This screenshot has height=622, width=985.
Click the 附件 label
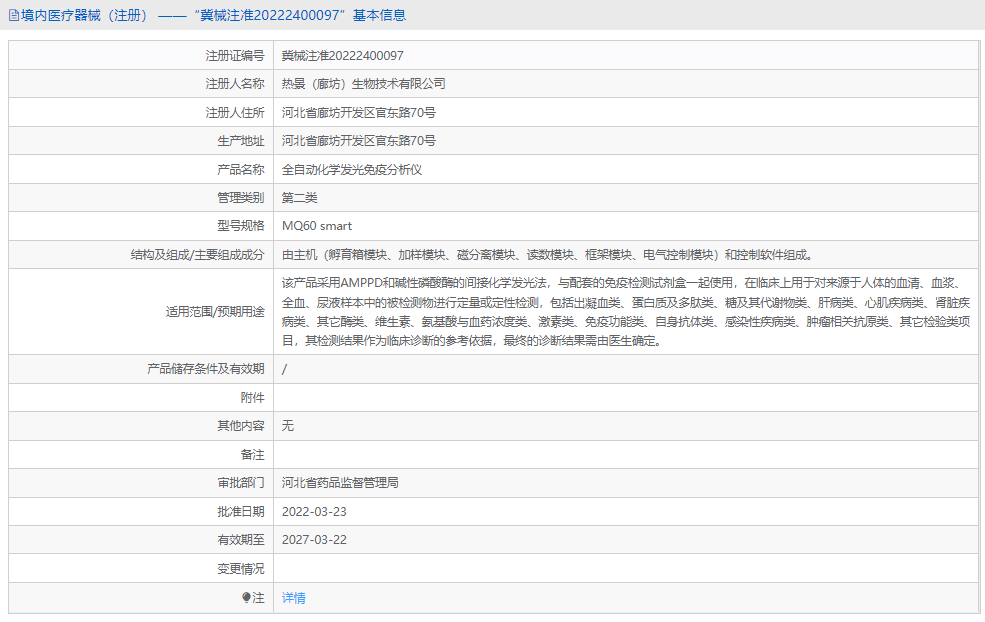[x=253, y=398]
